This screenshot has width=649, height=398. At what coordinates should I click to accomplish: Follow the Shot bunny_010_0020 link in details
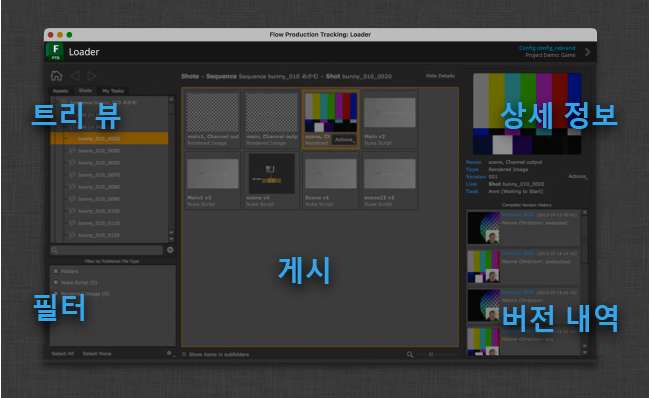(x=516, y=184)
